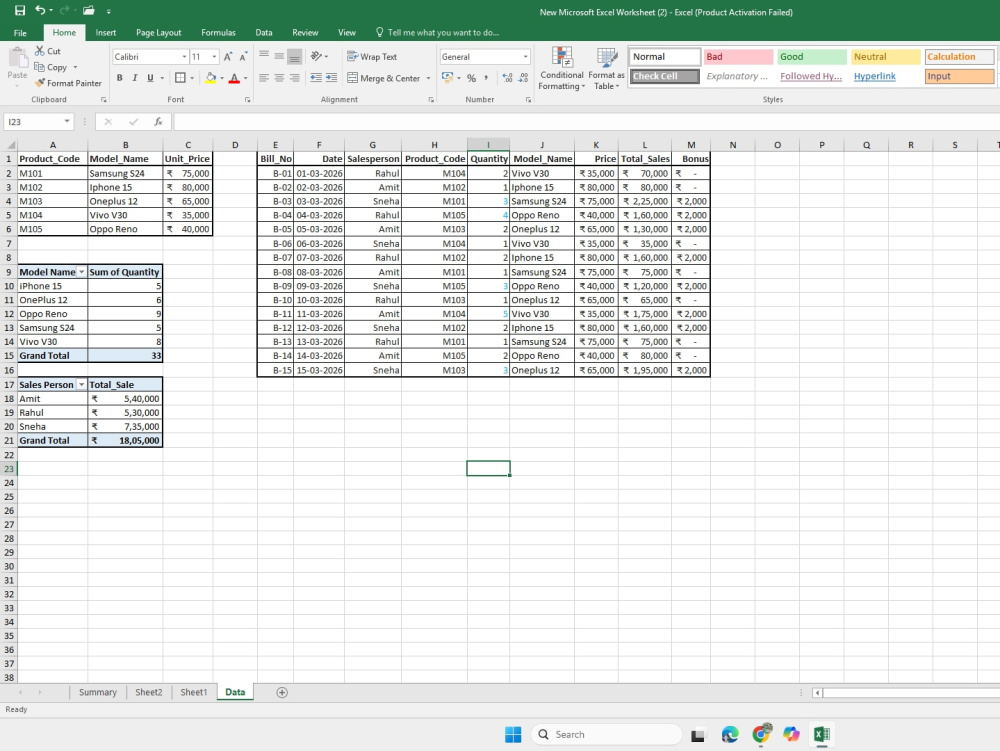This screenshot has width=1000, height=751.
Task: Apply the Check Cell style
Action: coord(664,76)
